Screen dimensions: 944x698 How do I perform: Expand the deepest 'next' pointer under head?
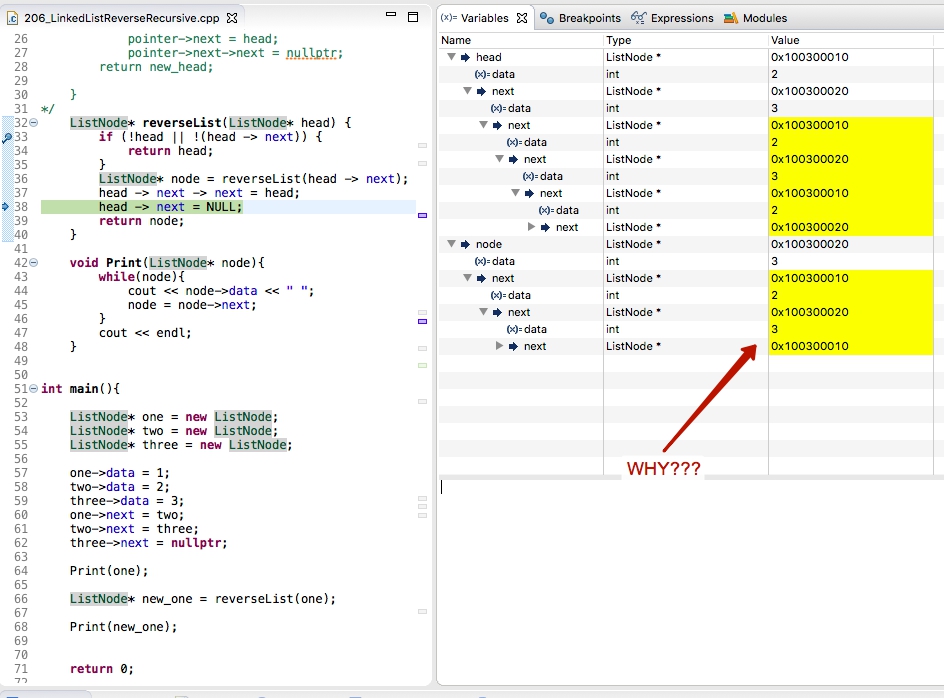click(530, 227)
